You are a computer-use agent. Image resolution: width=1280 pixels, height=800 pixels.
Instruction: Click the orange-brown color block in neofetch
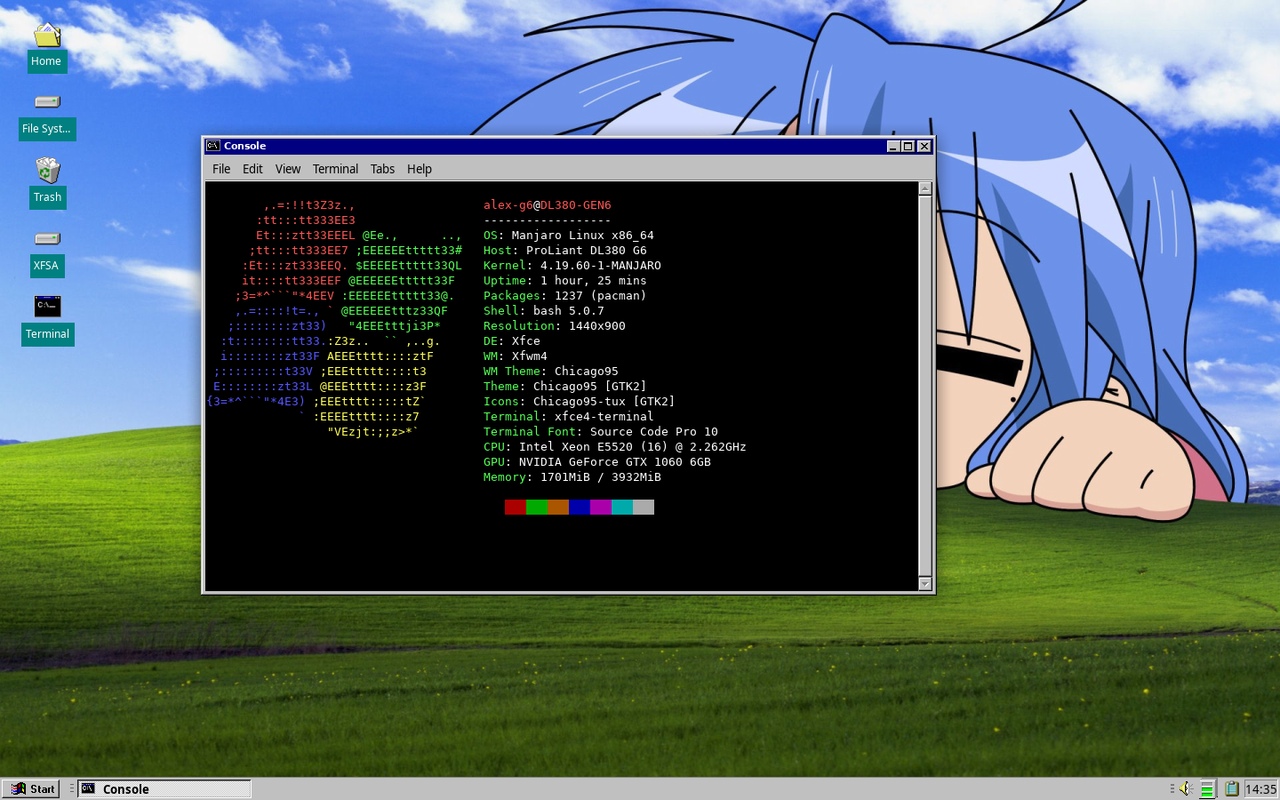(x=558, y=507)
